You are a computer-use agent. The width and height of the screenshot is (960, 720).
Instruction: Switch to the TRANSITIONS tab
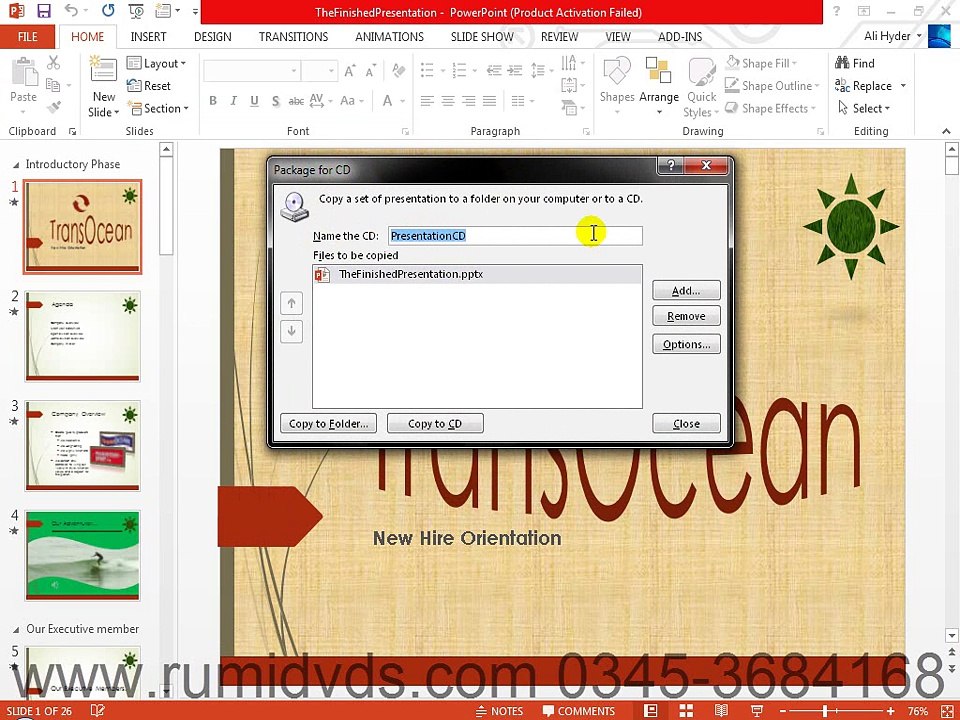tap(293, 37)
